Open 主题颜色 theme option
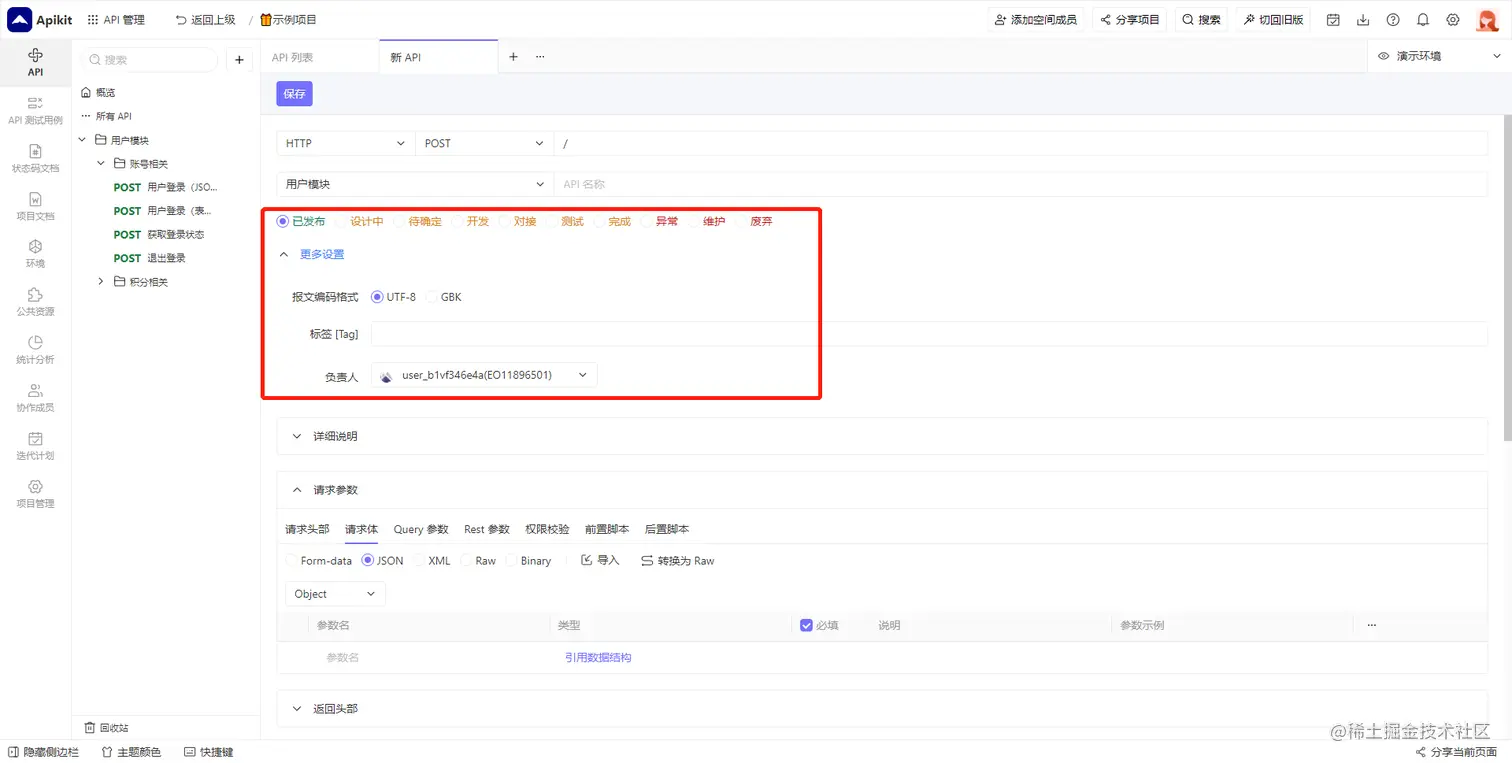The height and width of the screenshot is (763, 1512). click(131, 752)
